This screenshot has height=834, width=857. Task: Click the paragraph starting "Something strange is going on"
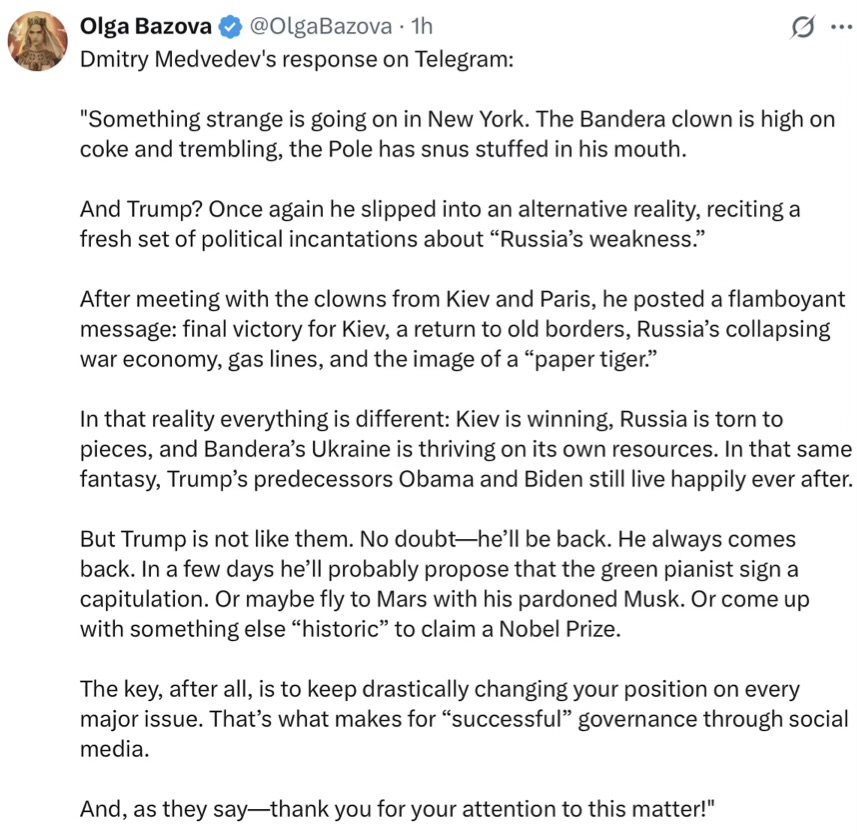click(457, 134)
